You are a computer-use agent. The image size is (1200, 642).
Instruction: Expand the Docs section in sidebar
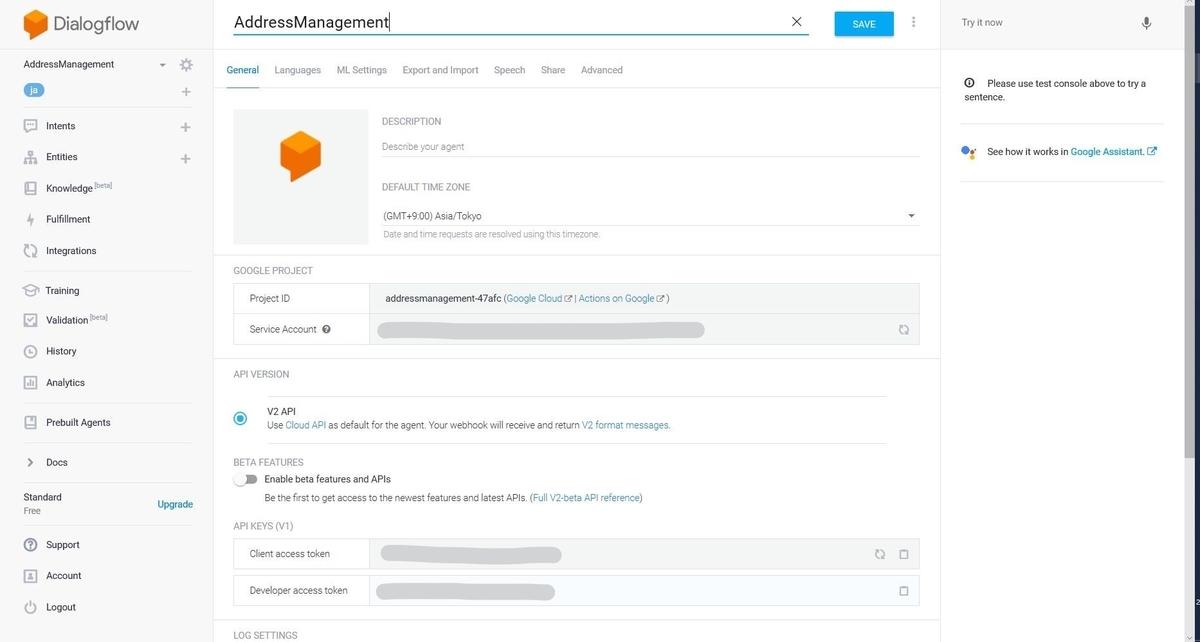pos(30,463)
